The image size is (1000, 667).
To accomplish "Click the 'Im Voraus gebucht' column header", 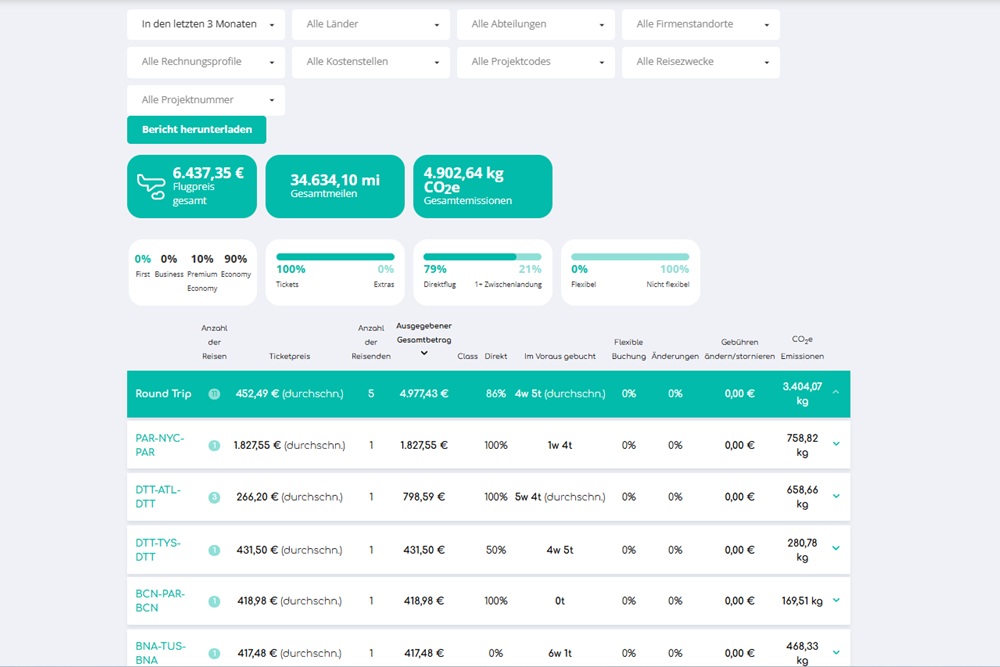I will point(560,356).
